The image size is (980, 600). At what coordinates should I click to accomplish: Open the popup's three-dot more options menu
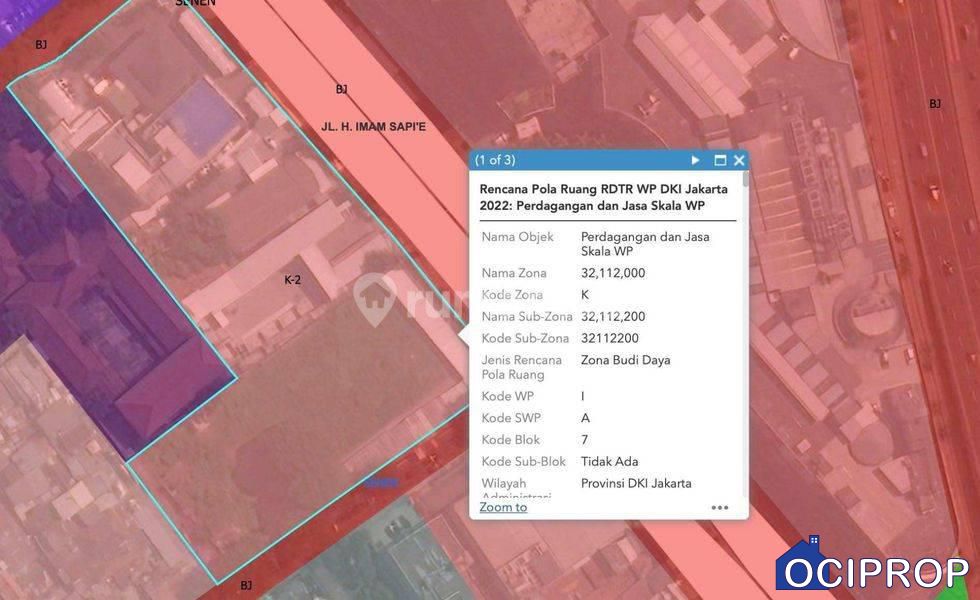coord(720,507)
